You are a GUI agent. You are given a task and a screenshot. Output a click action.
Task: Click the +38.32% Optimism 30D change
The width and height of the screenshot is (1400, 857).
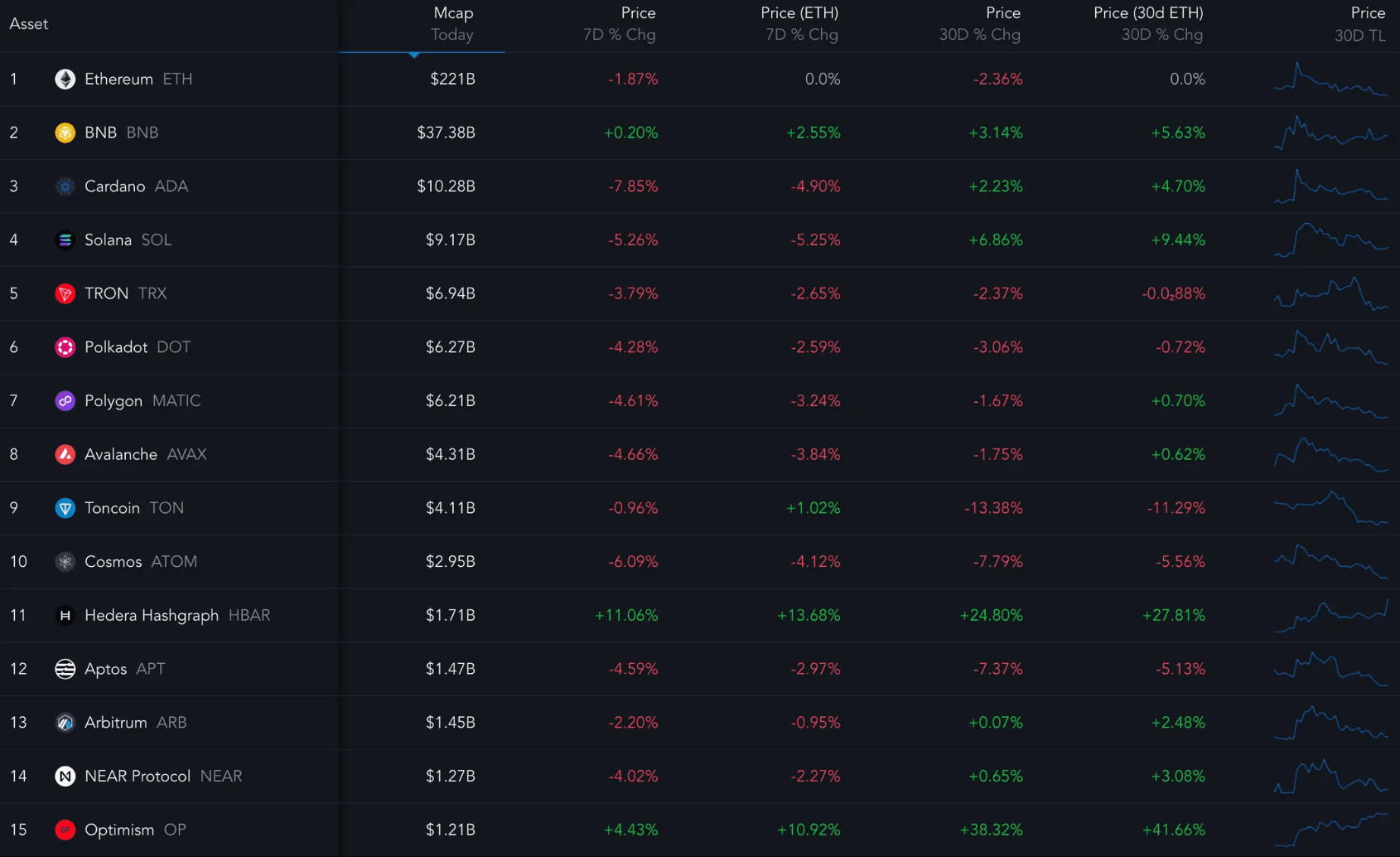(x=991, y=830)
